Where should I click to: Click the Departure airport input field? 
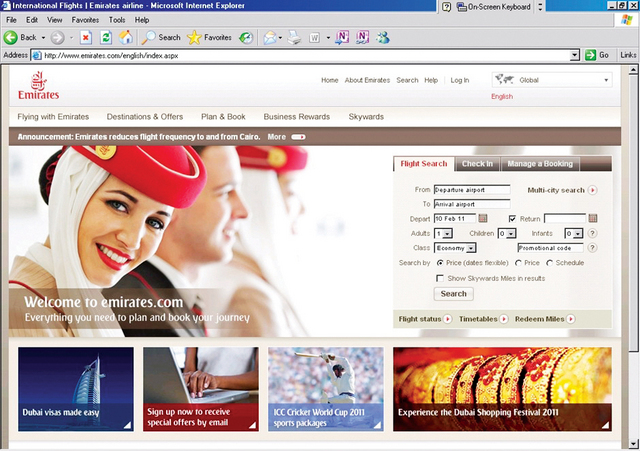coord(472,190)
